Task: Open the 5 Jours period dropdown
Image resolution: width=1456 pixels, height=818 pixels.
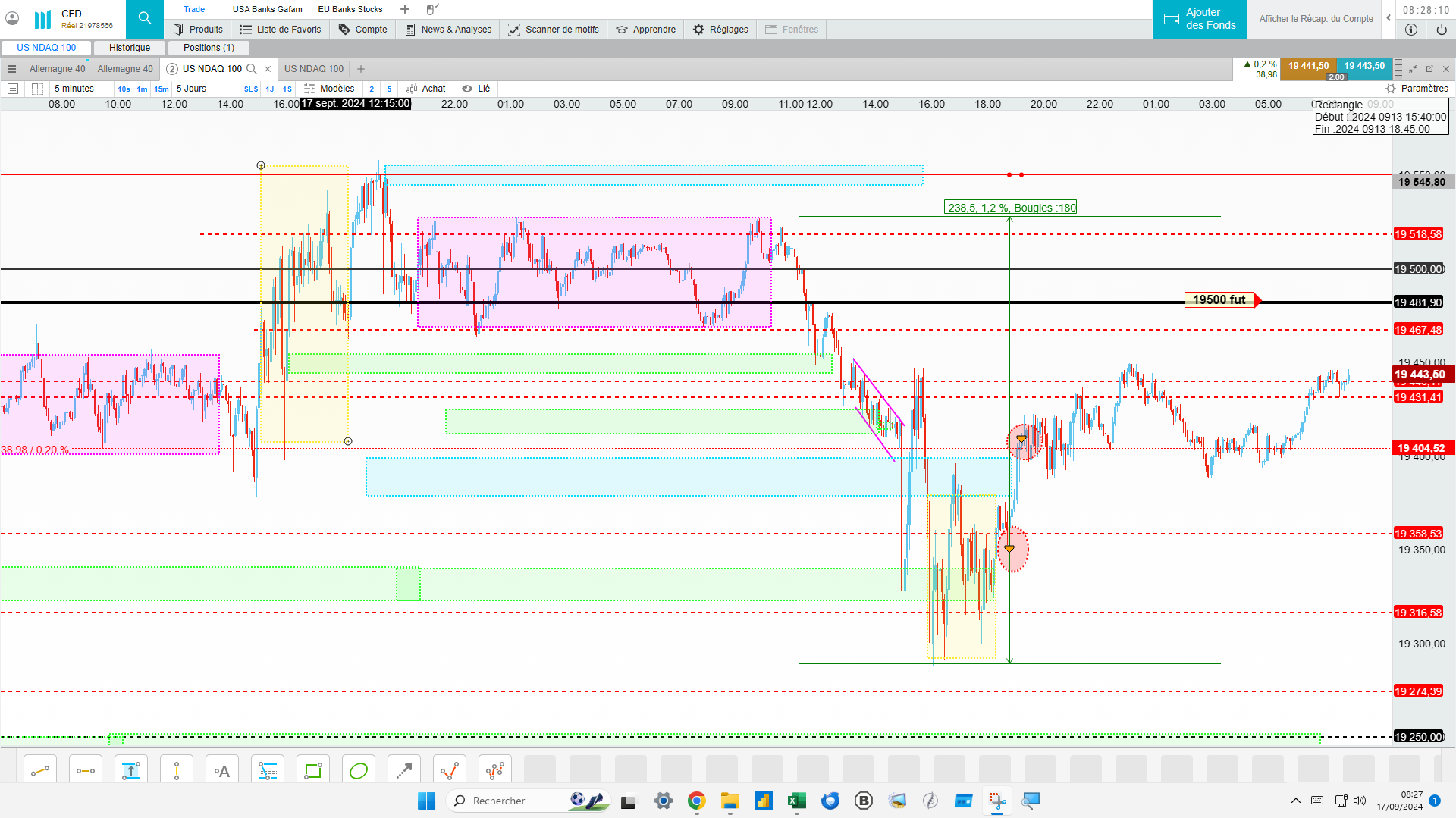Action: [x=192, y=89]
